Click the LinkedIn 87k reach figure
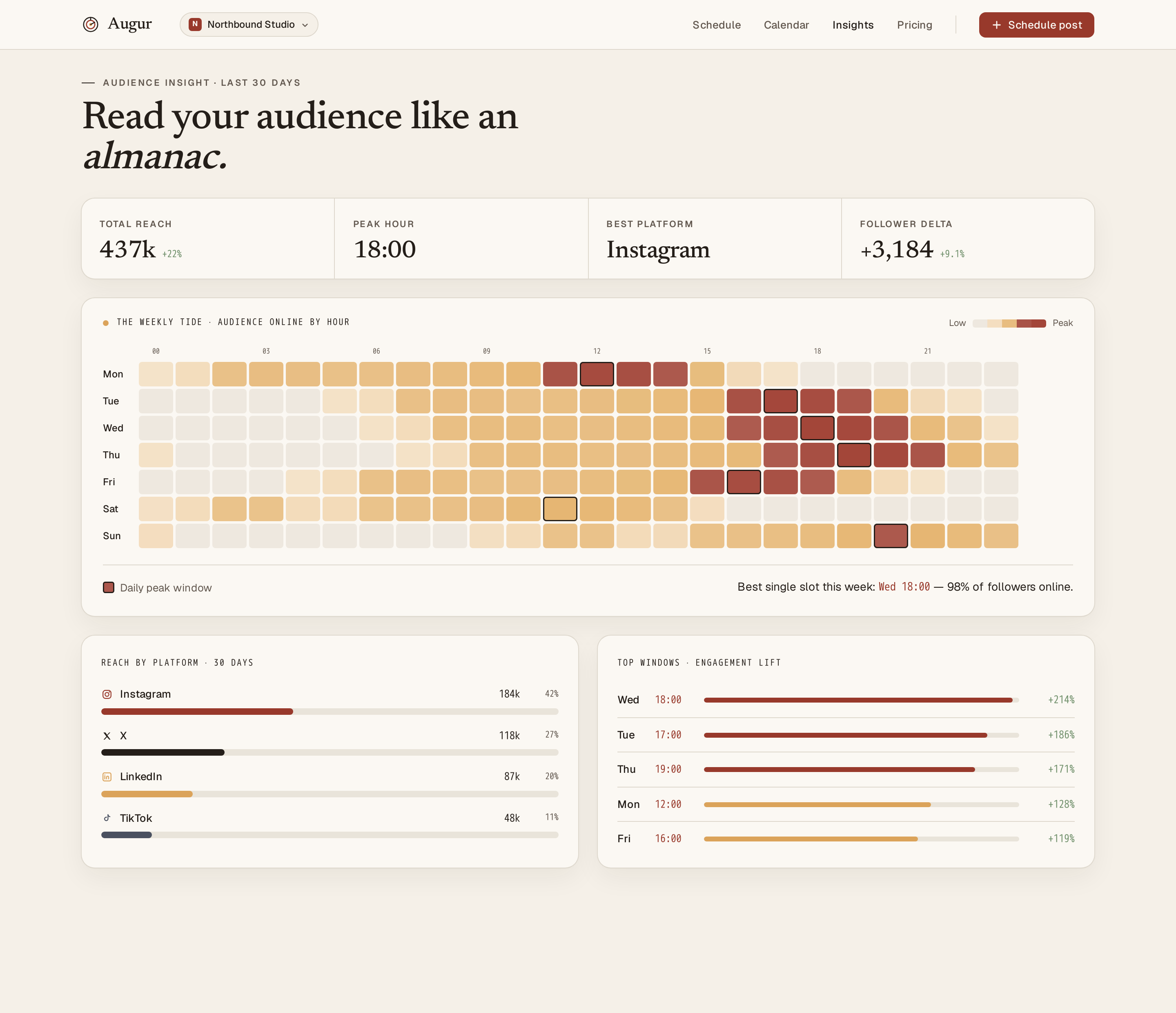The image size is (1176, 1013). click(x=512, y=776)
